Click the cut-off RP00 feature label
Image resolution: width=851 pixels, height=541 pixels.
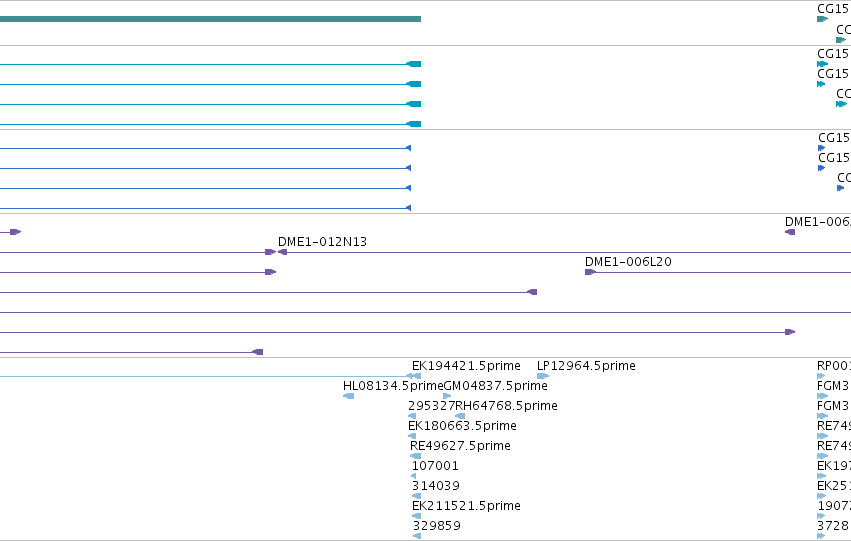pyautogui.click(x=834, y=366)
